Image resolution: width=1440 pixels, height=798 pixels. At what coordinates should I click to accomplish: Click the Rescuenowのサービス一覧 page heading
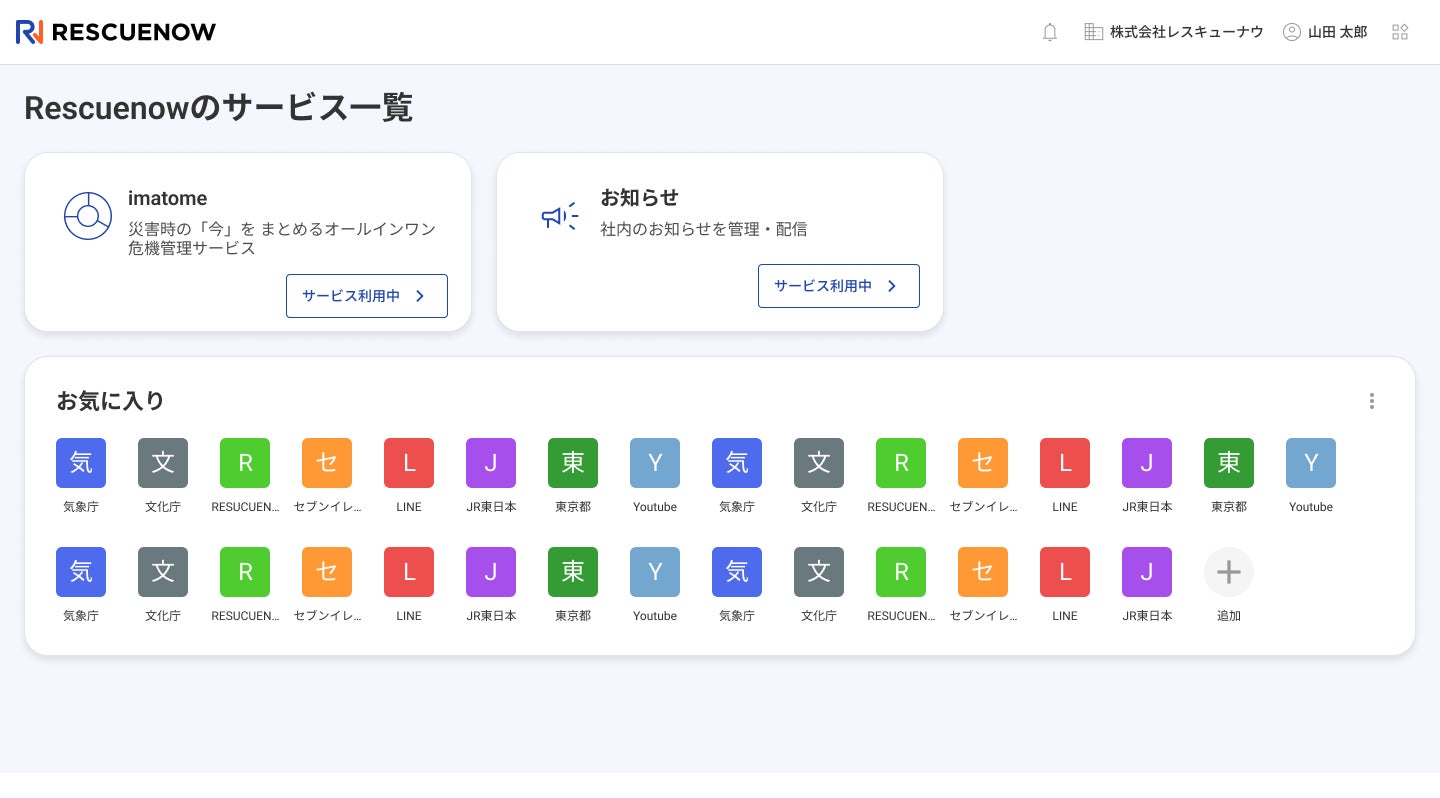coord(218,108)
